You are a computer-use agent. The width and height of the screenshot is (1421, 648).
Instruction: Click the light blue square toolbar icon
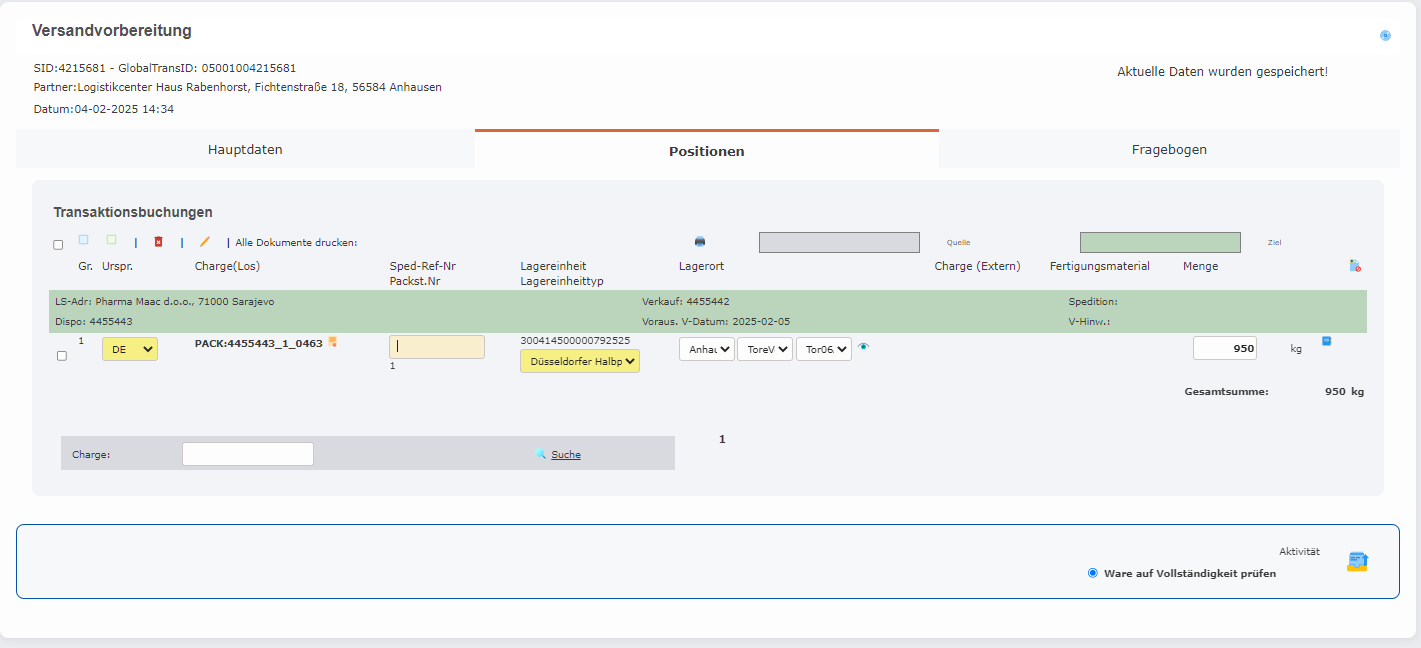[84, 240]
